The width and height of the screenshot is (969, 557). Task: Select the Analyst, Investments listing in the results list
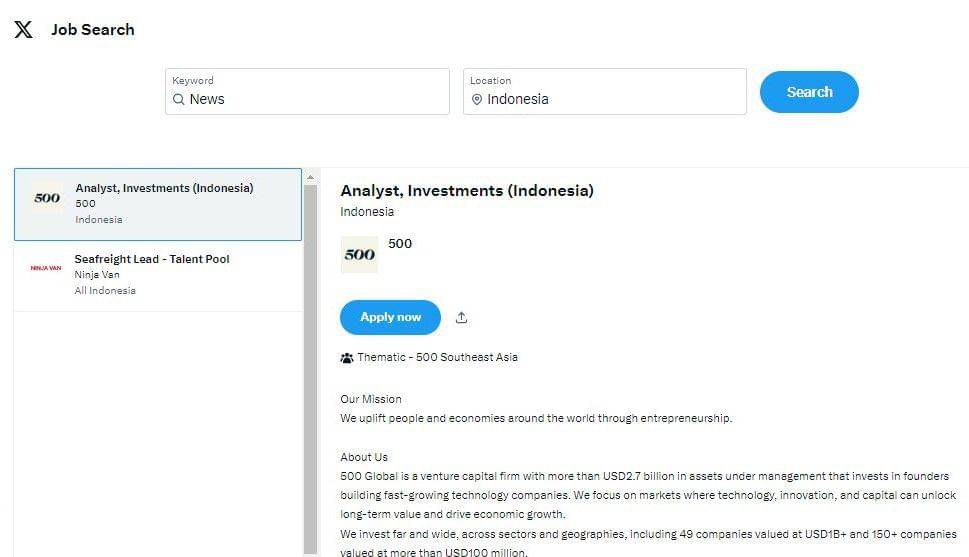tap(164, 188)
